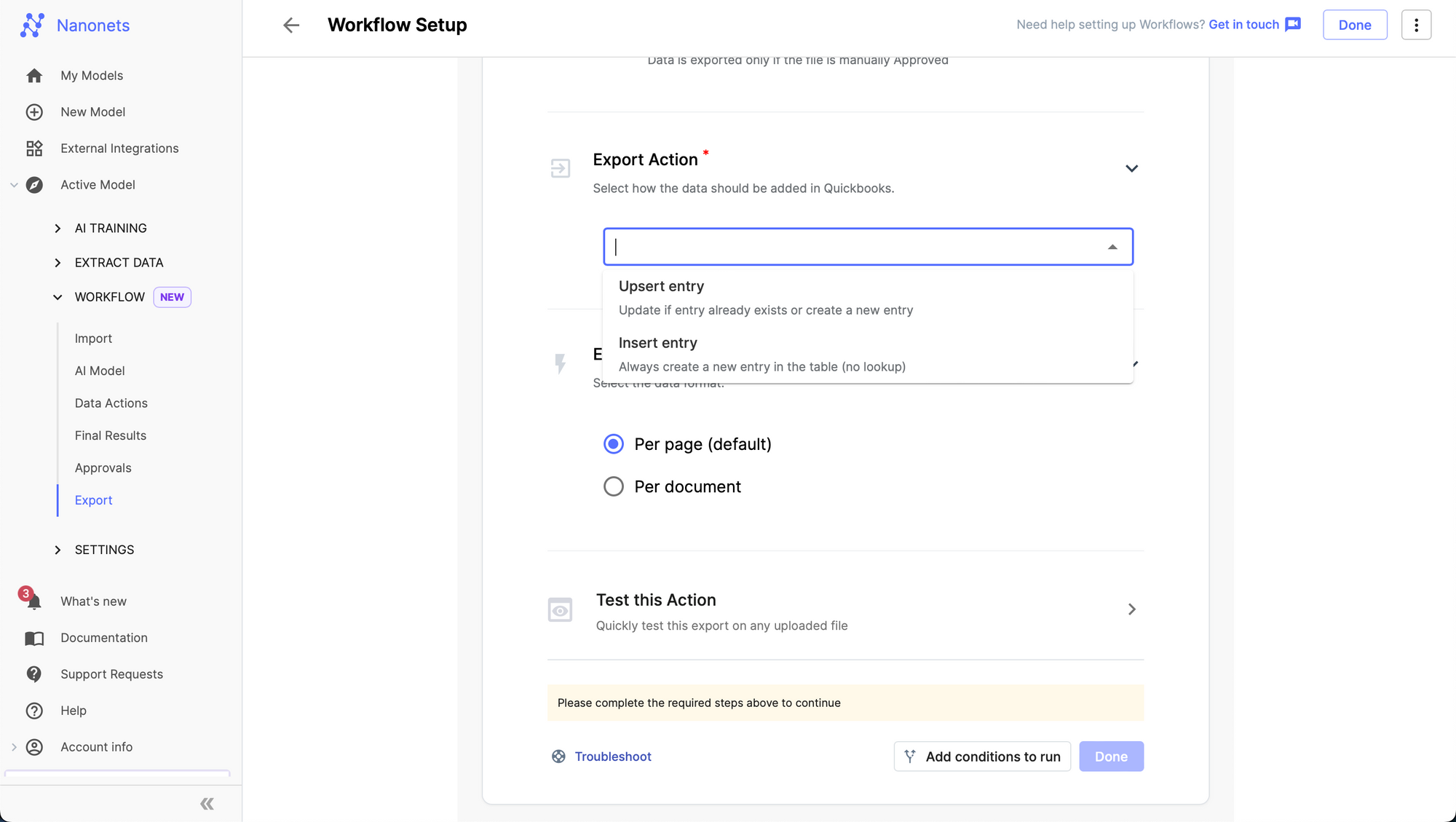Expand the AI TRAINING tree section
This screenshot has width=1456, height=822.
pyautogui.click(x=58, y=229)
